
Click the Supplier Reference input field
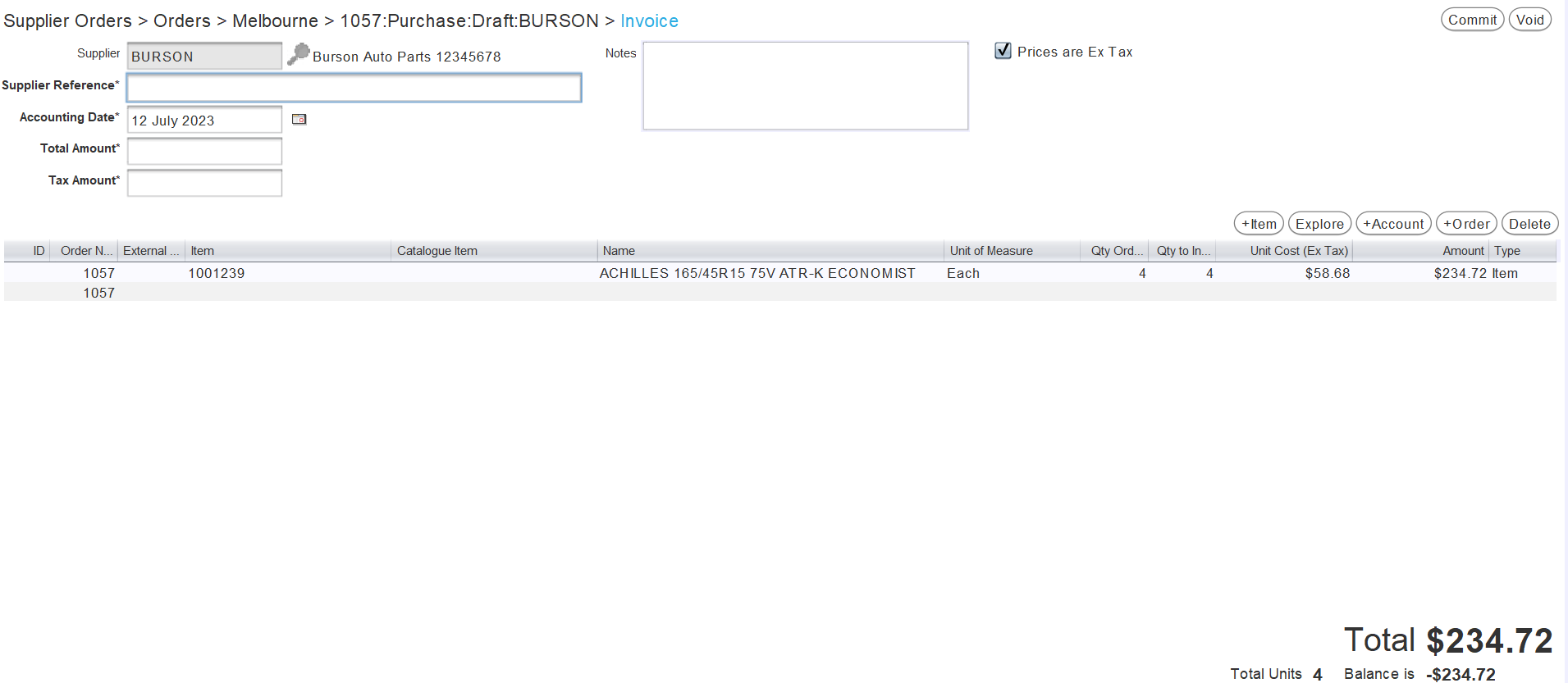pos(354,88)
